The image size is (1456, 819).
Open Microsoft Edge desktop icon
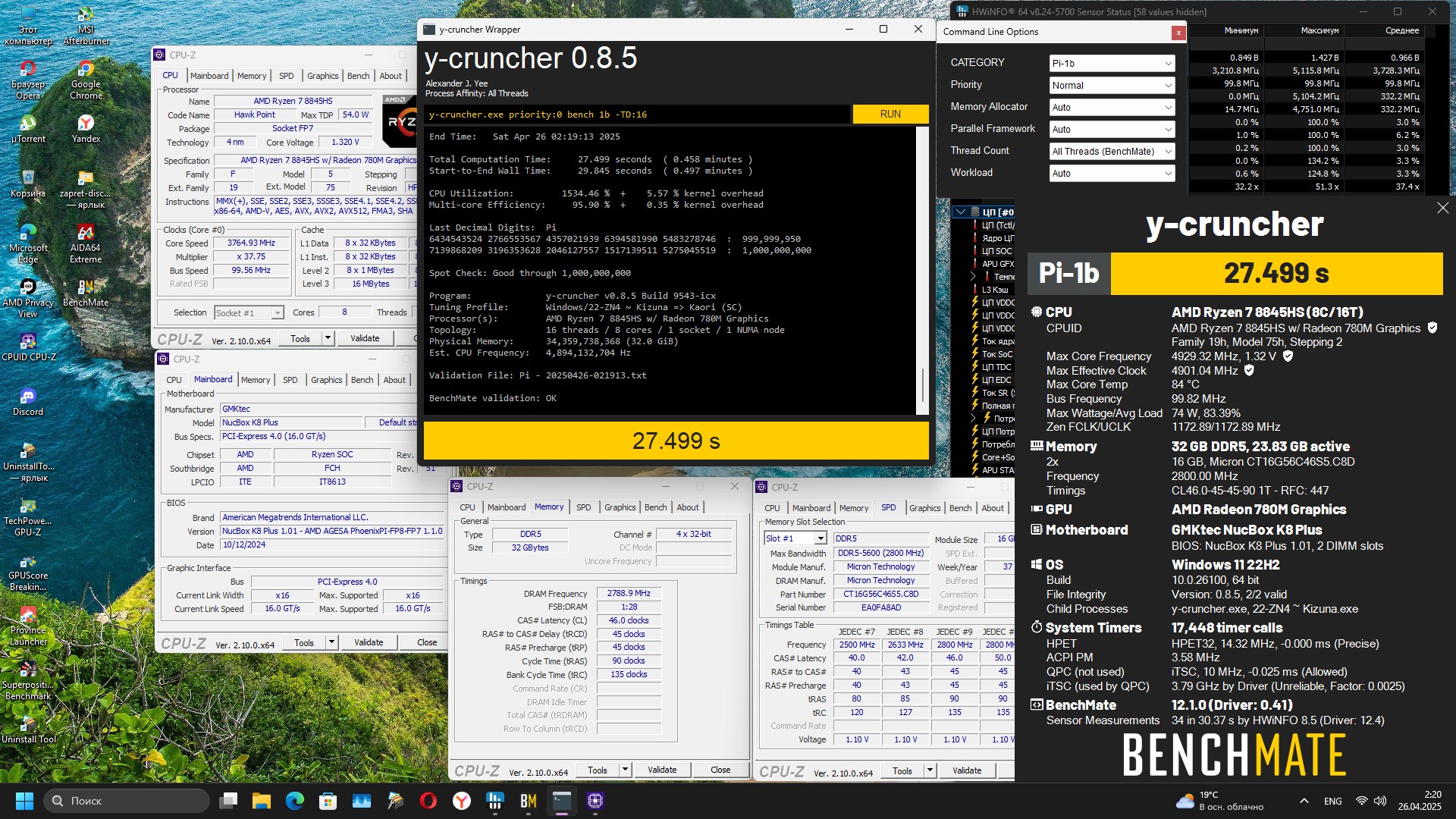(28, 243)
